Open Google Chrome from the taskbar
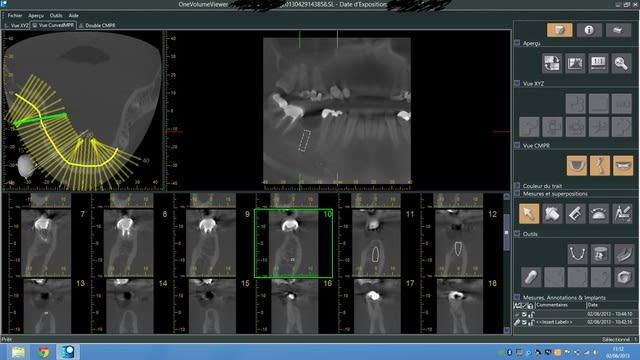The image size is (640, 360). click(x=43, y=352)
